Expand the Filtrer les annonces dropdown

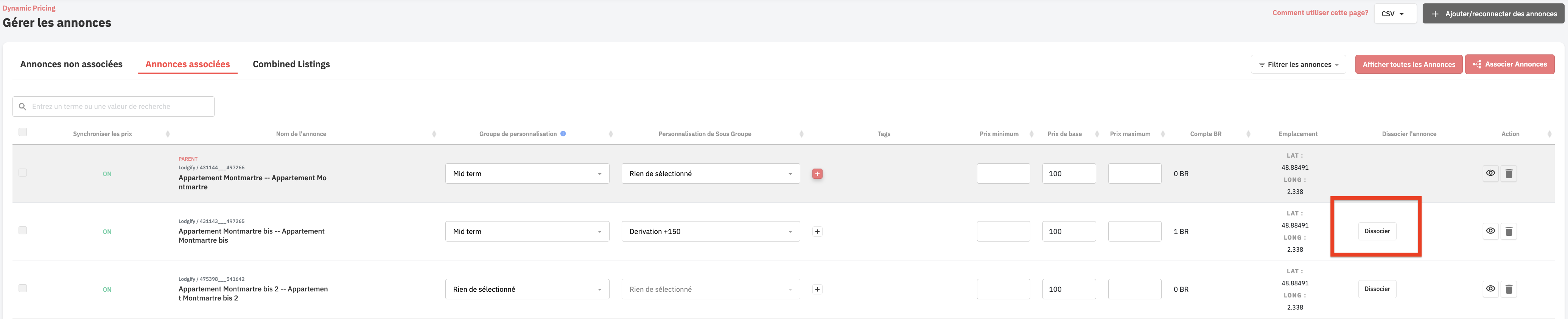pyautogui.click(x=1298, y=64)
